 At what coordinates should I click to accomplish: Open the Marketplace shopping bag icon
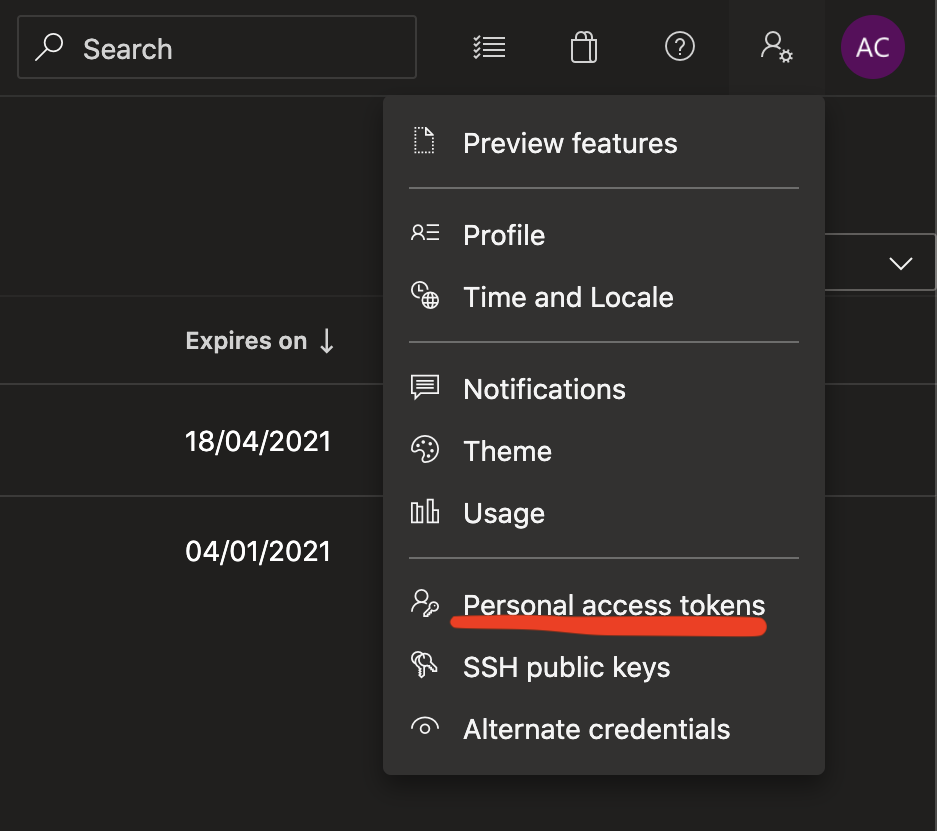(584, 47)
